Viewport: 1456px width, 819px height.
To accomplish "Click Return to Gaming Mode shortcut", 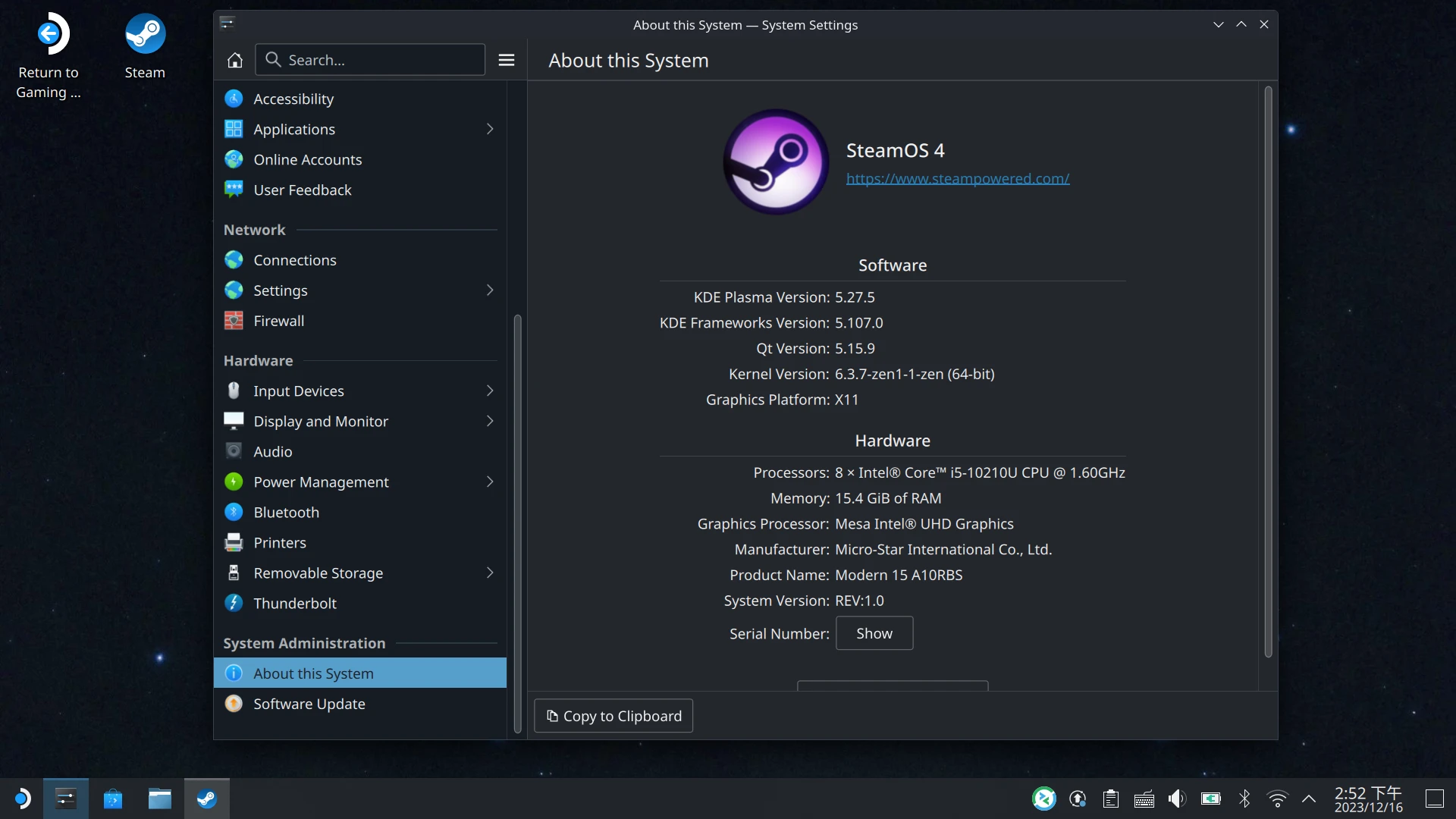I will pyautogui.click(x=49, y=34).
